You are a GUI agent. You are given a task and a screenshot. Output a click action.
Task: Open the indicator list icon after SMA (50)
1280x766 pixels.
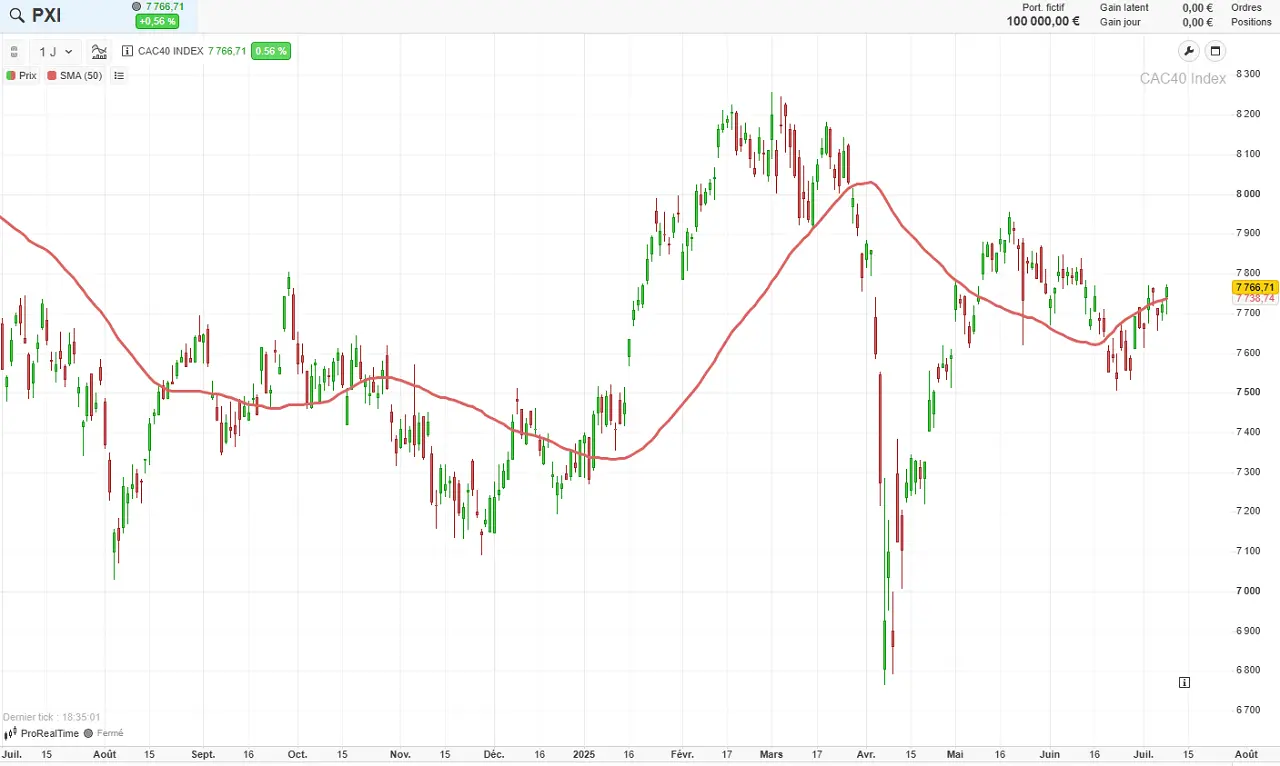tap(119, 75)
